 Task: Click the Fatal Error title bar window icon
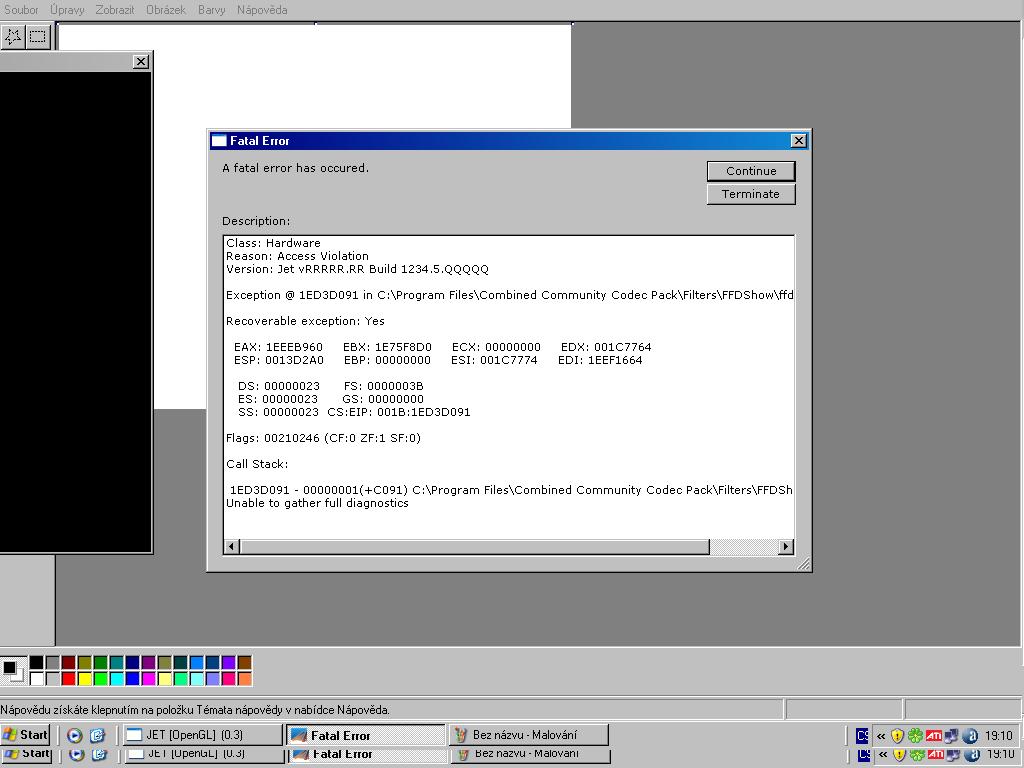tap(219, 140)
